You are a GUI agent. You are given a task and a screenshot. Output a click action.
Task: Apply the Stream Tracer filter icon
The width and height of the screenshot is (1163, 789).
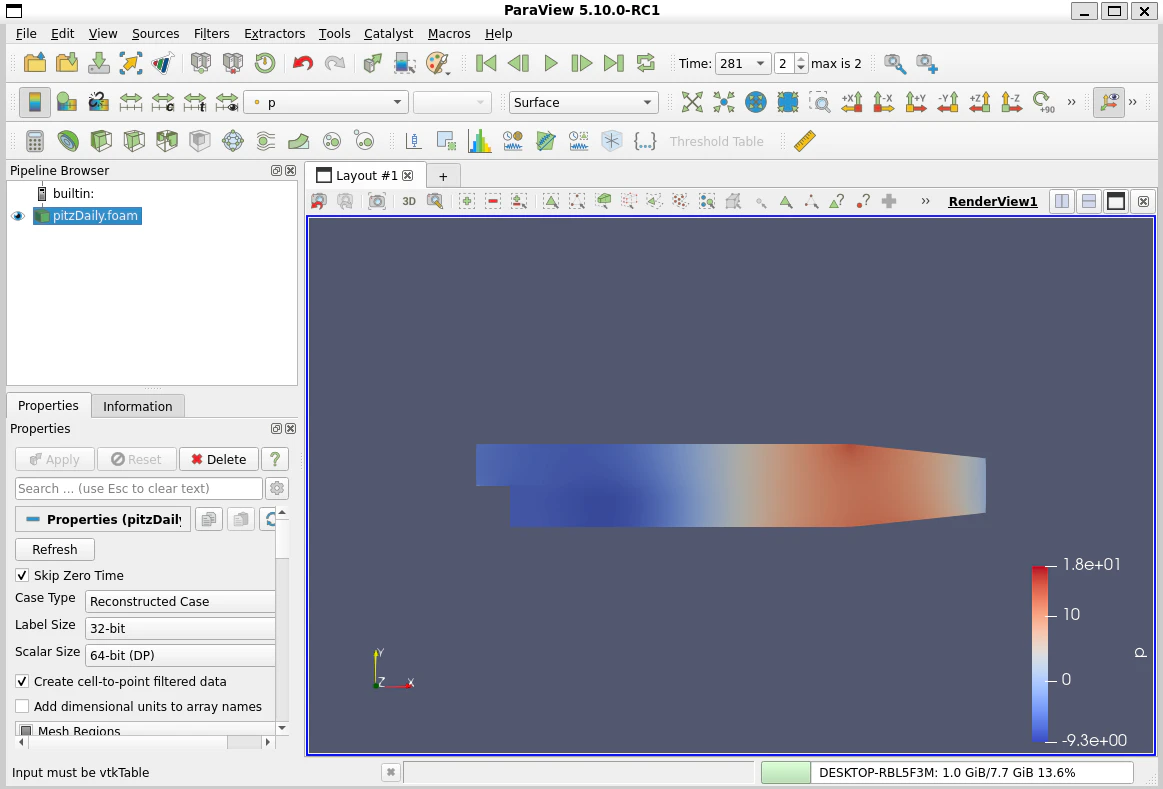tap(266, 141)
